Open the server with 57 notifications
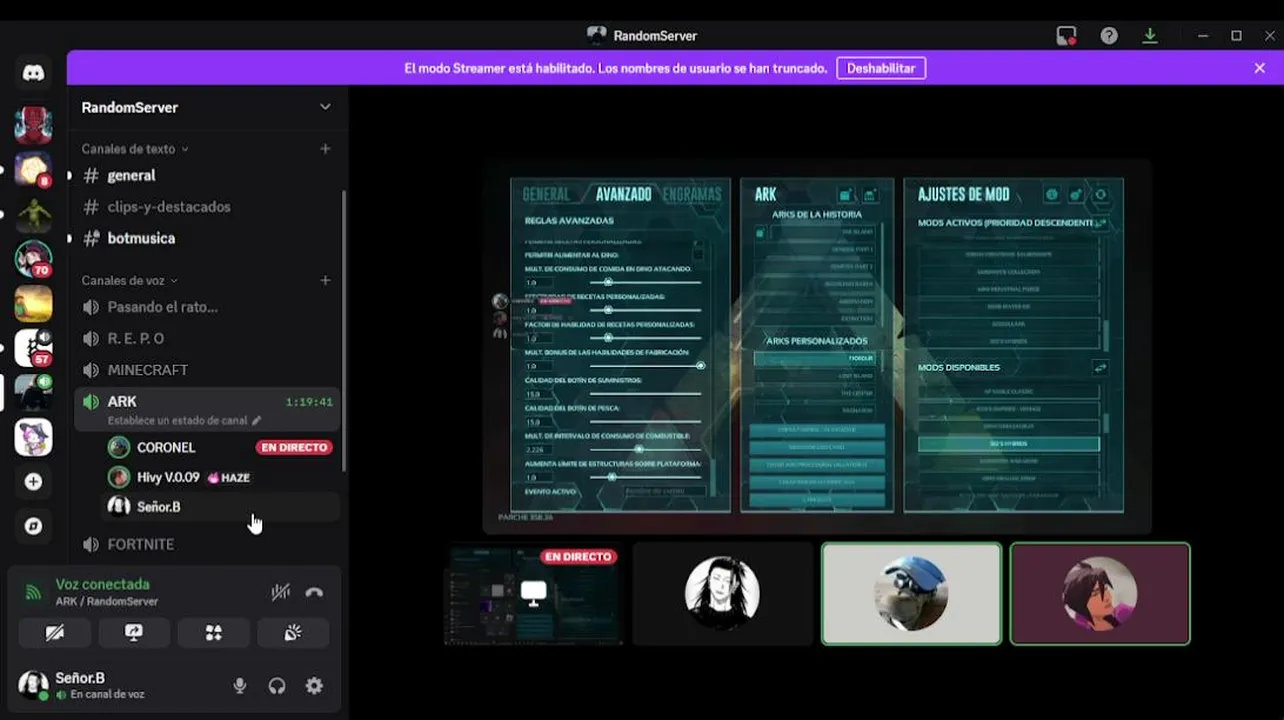Viewport: 1284px width, 720px height. point(33,348)
